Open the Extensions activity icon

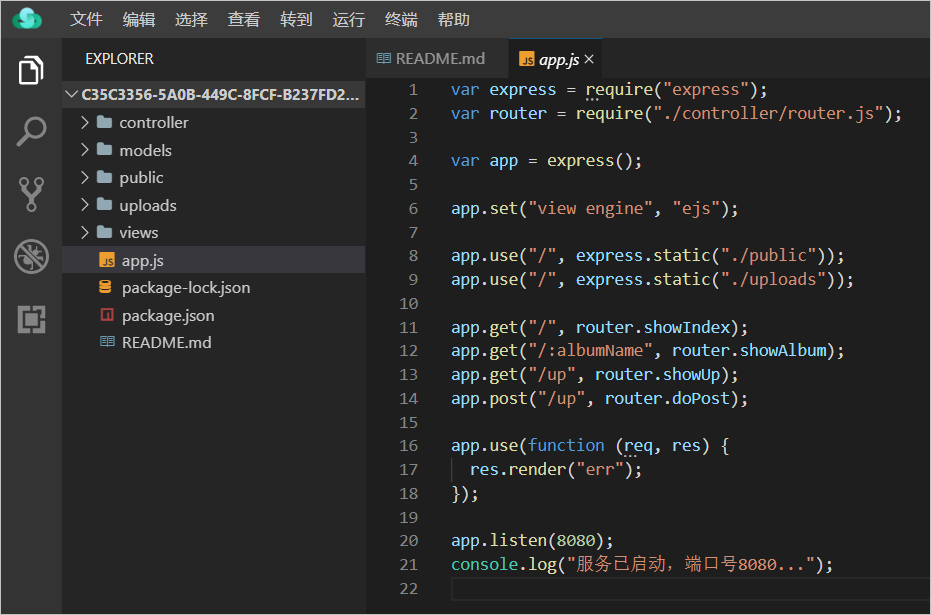click(x=31, y=319)
